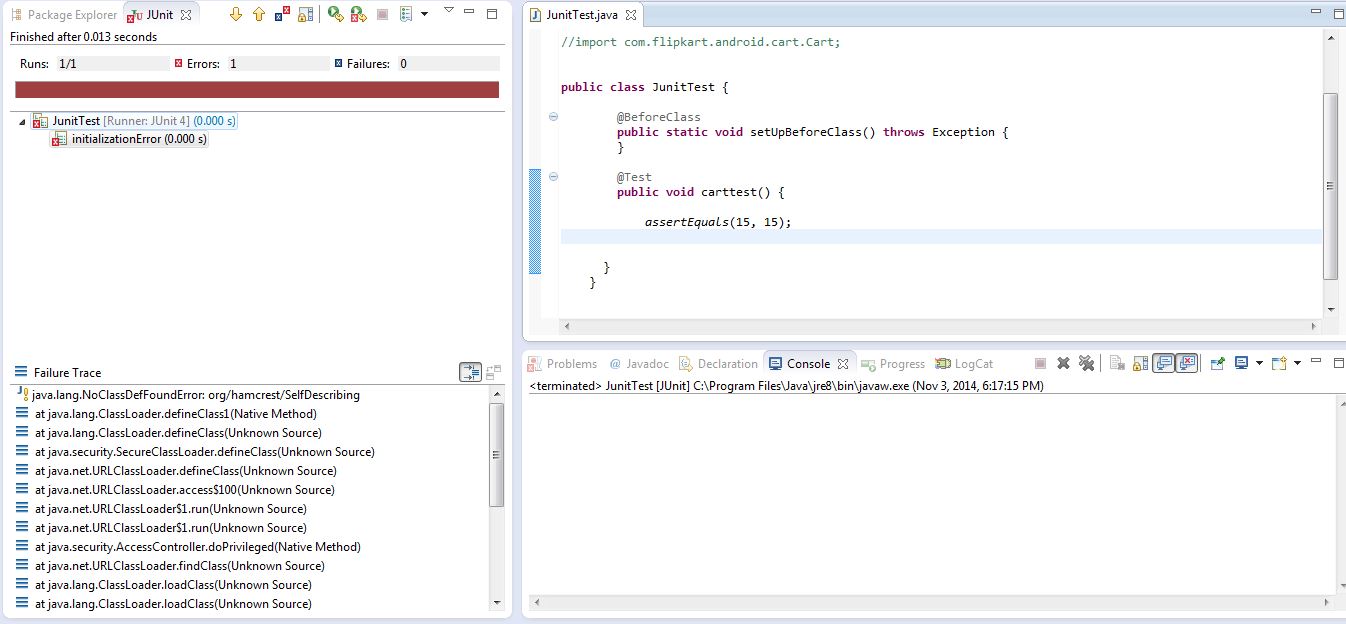The width and height of the screenshot is (1346, 624).
Task: Rerun test with failures first
Action: pyautogui.click(x=358, y=14)
